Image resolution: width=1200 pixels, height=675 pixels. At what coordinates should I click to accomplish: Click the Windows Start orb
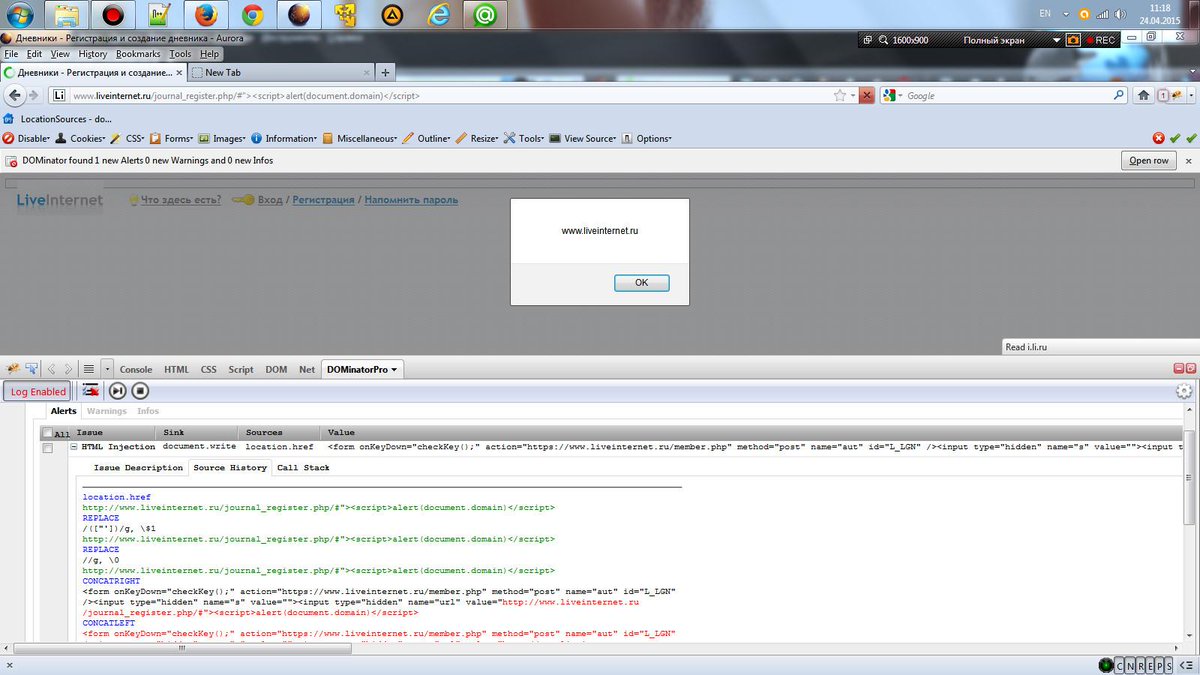tap(20, 14)
